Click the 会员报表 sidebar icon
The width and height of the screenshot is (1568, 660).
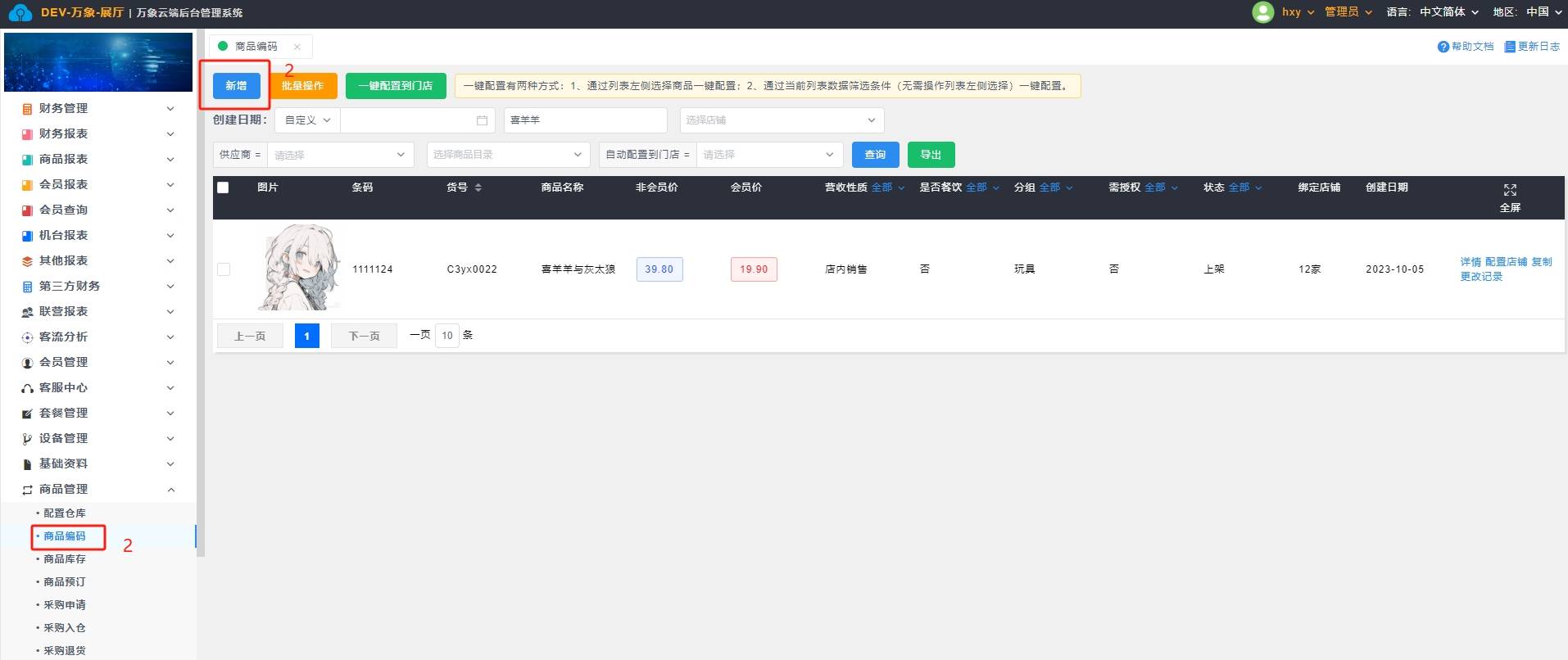[x=27, y=185]
